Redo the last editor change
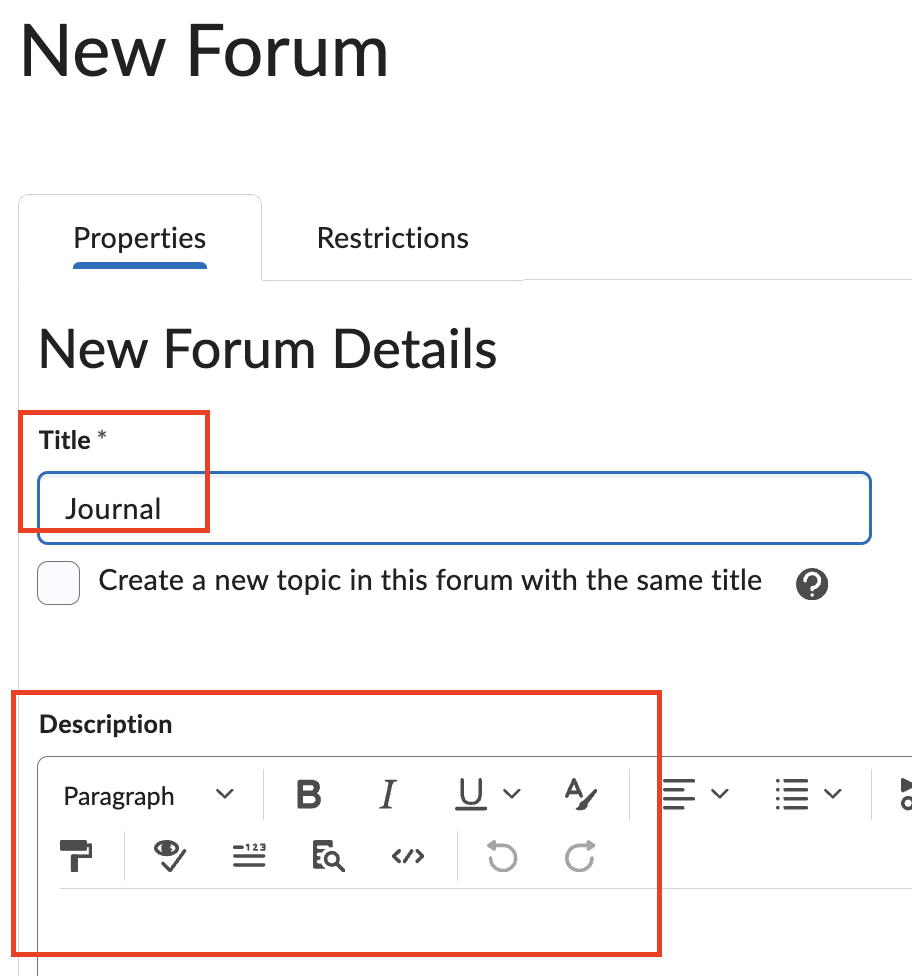The height and width of the screenshot is (976, 912). 578,856
